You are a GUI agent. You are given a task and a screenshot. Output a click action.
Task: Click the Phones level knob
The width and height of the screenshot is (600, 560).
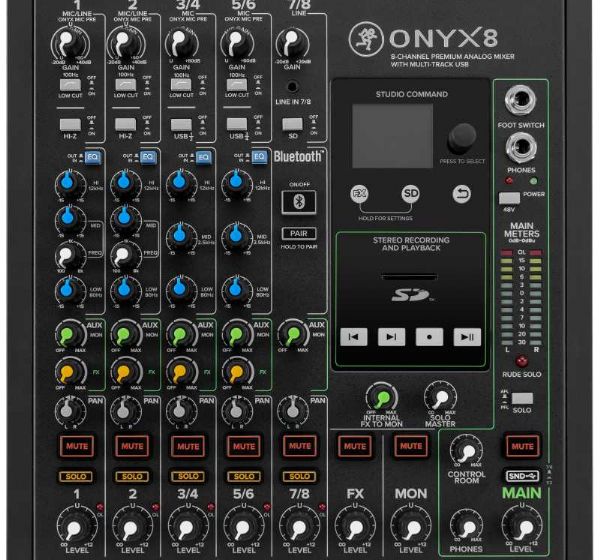[x=466, y=526]
